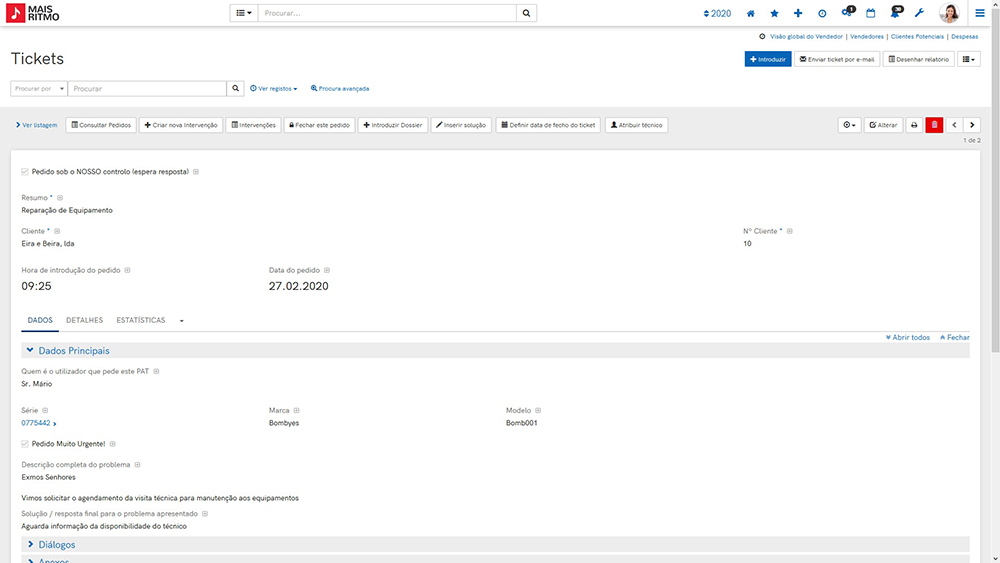Go to next record arrow
Image resolution: width=1000 pixels, height=563 pixels.
coord(972,125)
